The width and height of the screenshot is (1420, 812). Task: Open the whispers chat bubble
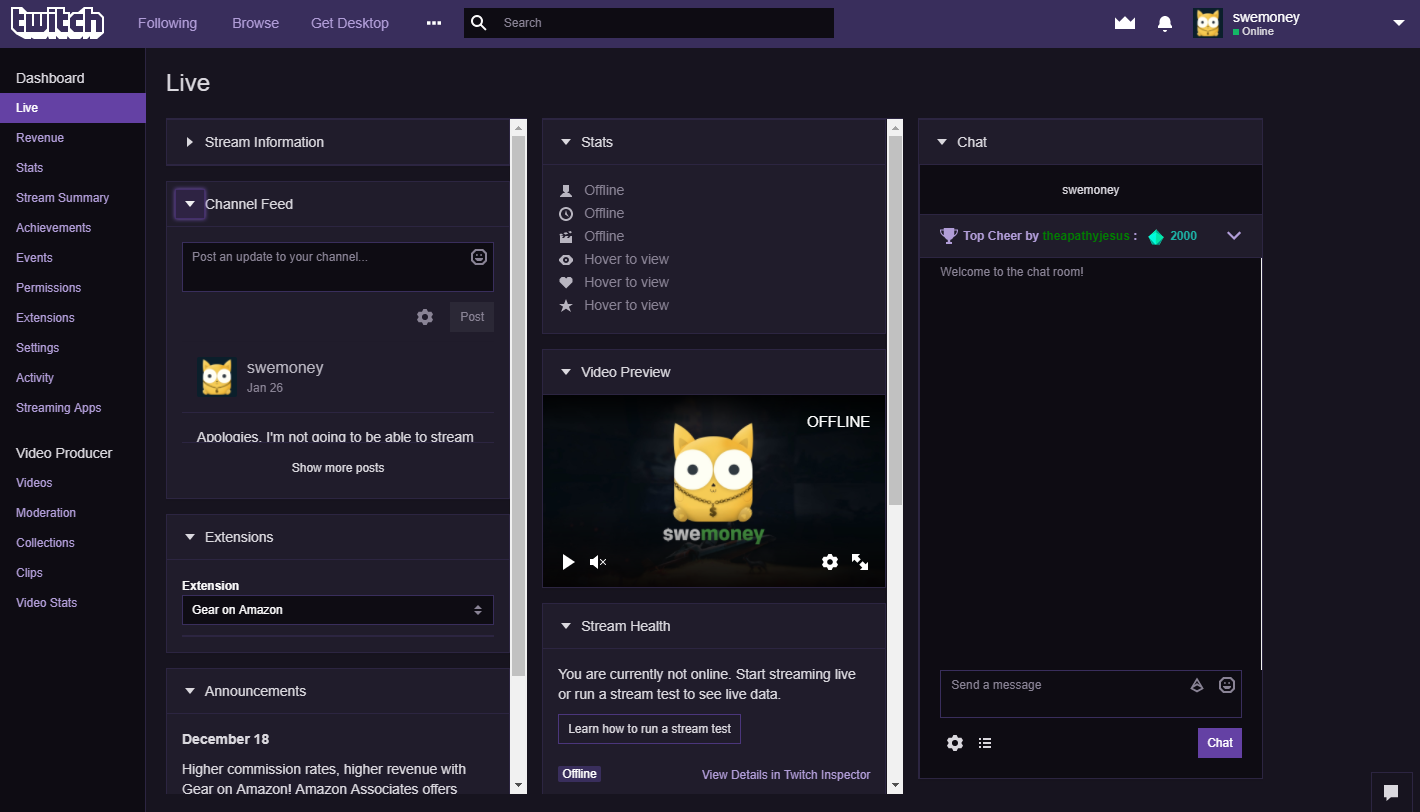coord(1391,792)
